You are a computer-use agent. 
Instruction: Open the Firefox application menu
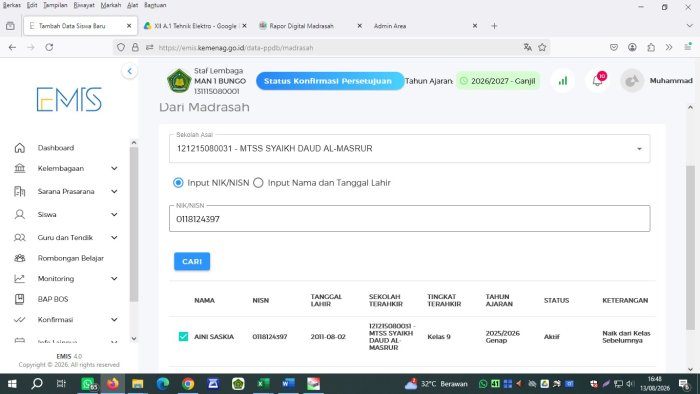pyautogui.click(x=688, y=47)
